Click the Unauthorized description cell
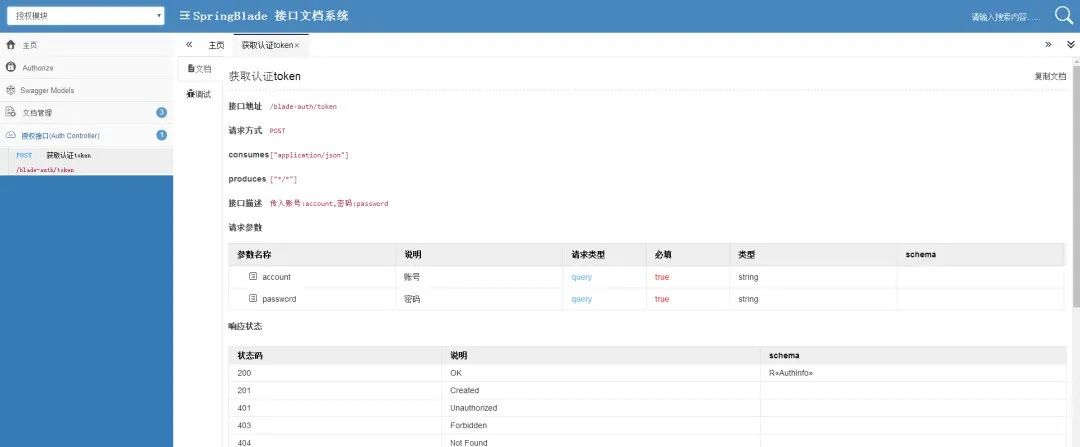This screenshot has width=1080, height=447. [601, 408]
